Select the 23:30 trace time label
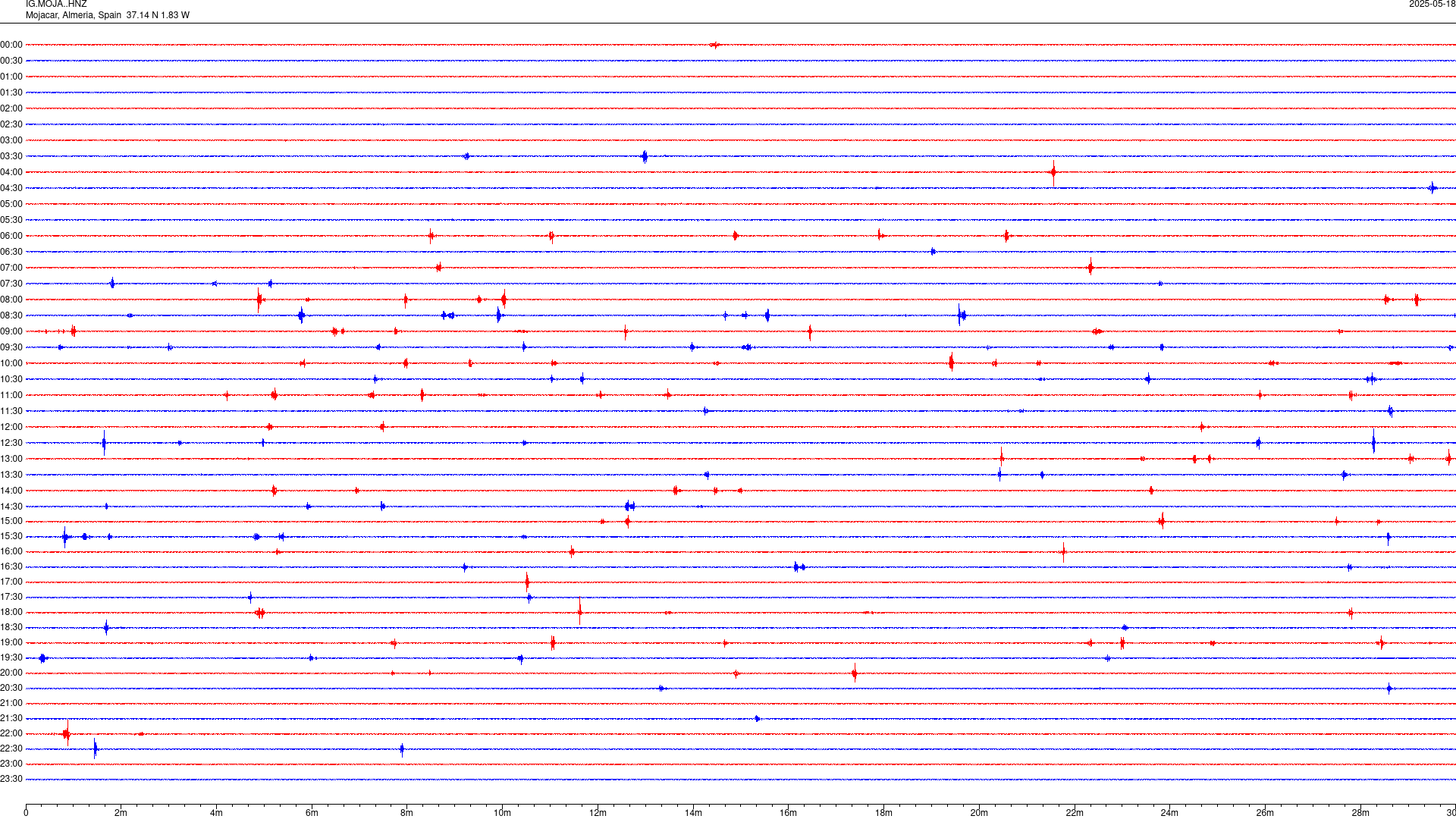The height and width of the screenshot is (819, 1456). [11, 779]
